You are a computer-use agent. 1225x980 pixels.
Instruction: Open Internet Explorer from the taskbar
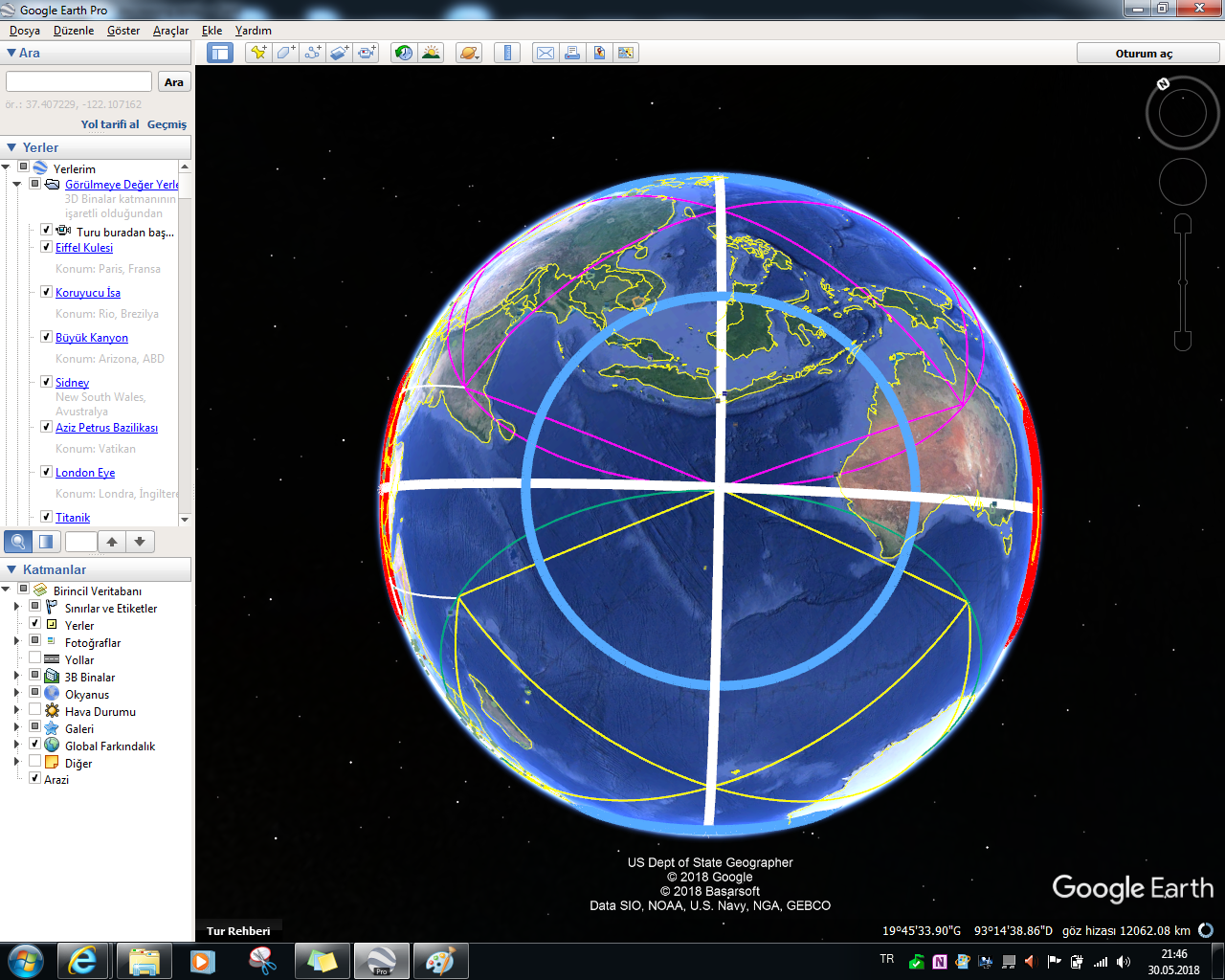coord(83,961)
